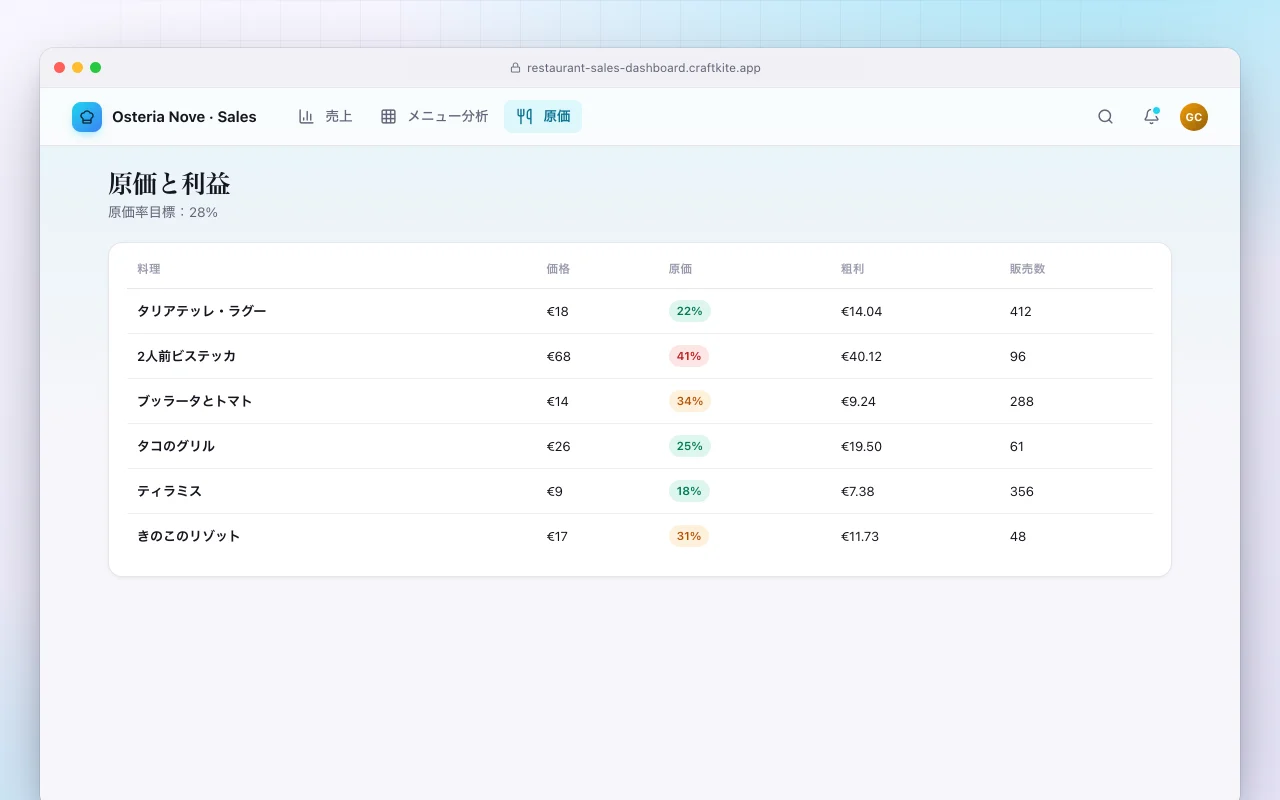1280x800 pixels.
Task: Click the green macOS maximize button
Action: point(96,68)
